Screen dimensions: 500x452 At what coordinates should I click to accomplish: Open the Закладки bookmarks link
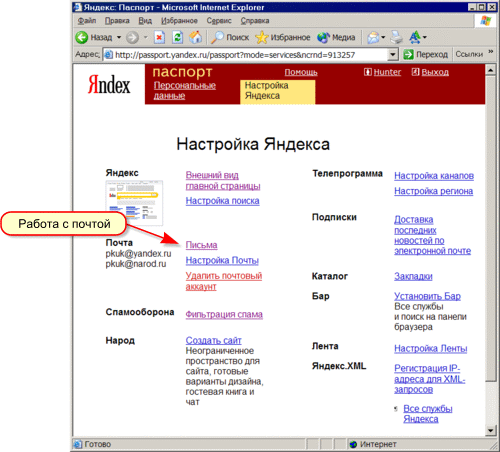pyautogui.click(x=413, y=276)
